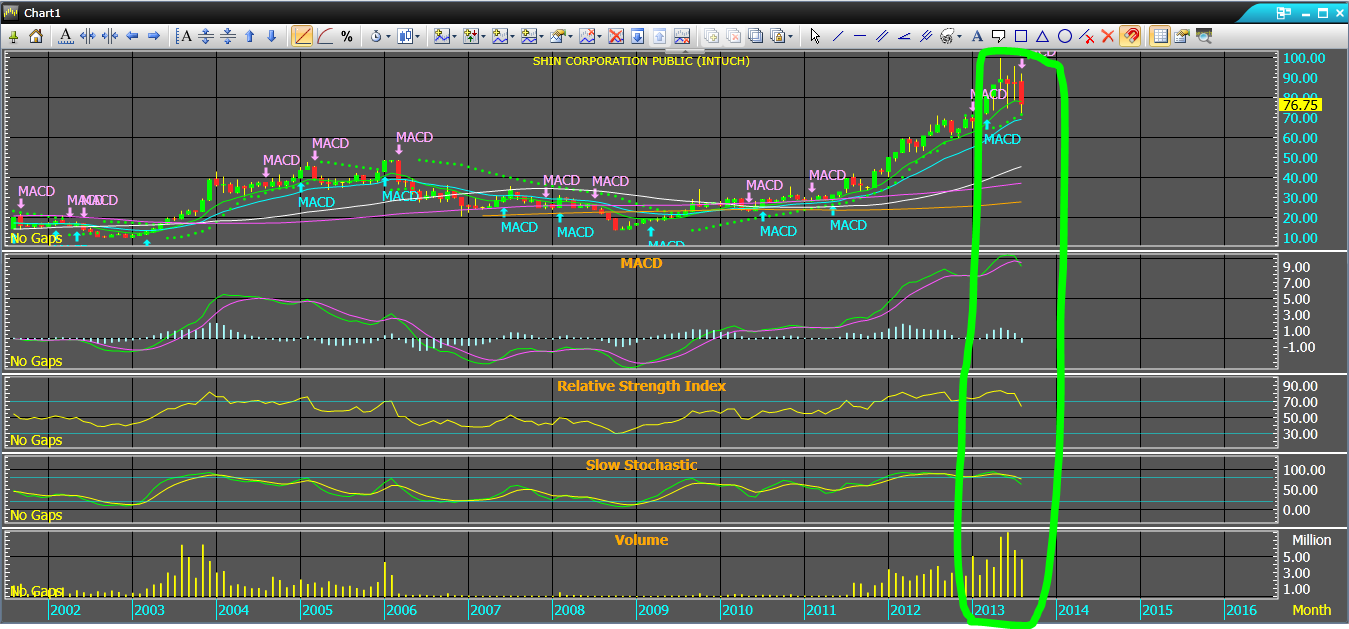Toggle the linear scale button
This screenshot has height=629, width=1349.
tap(302, 36)
